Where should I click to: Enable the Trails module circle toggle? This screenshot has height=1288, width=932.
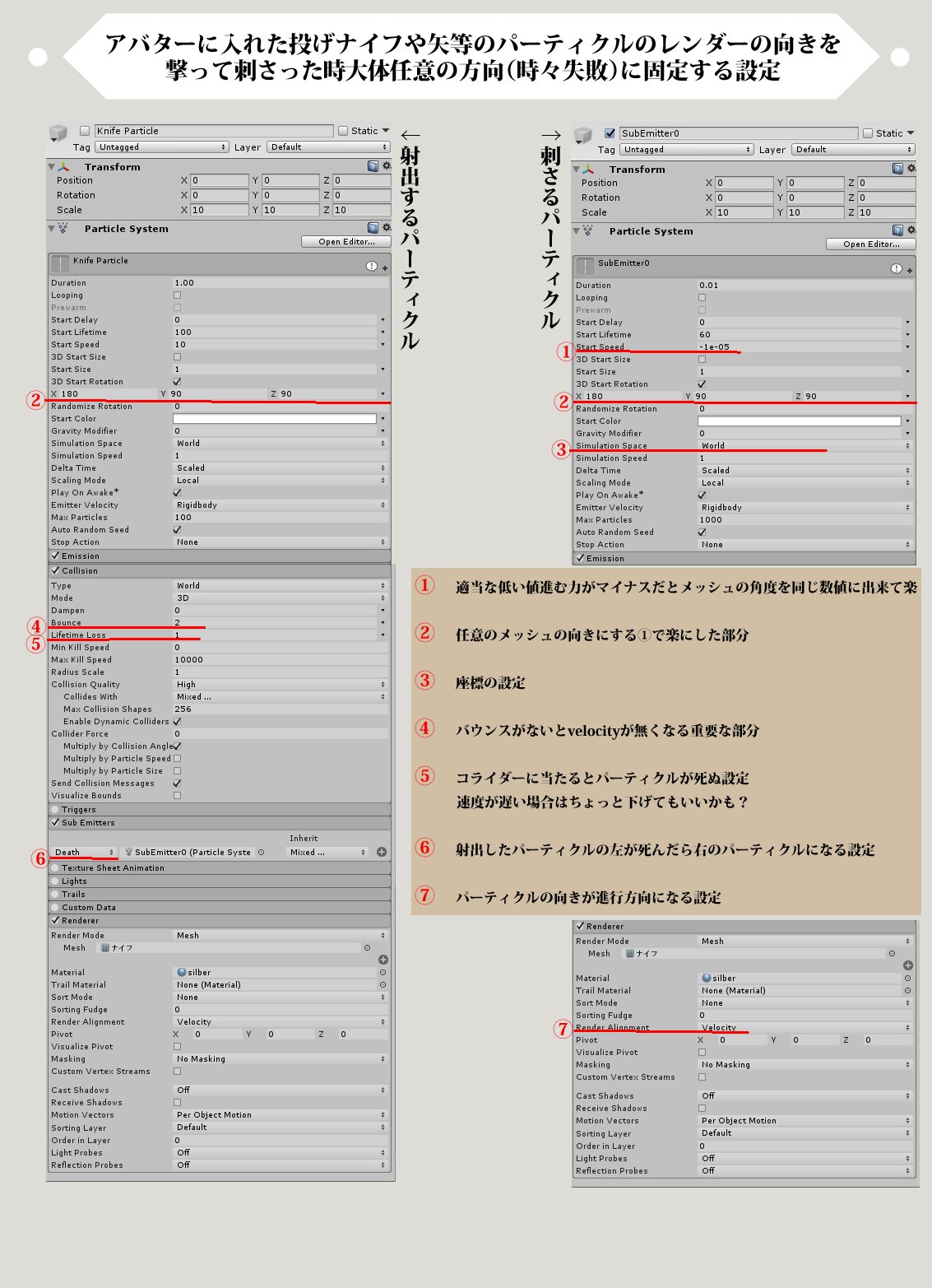click(x=55, y=895)
